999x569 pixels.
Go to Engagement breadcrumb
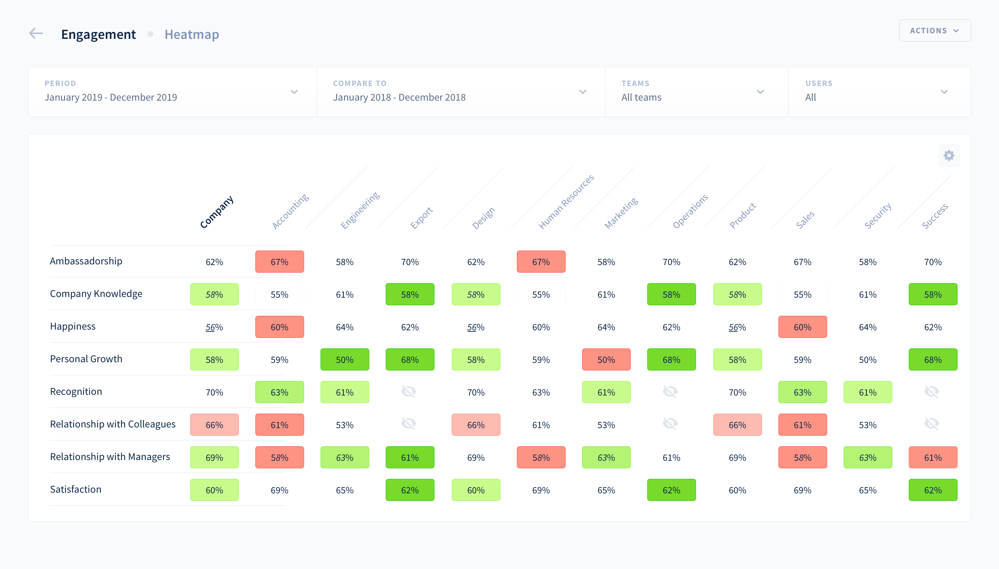coord(98,34)
